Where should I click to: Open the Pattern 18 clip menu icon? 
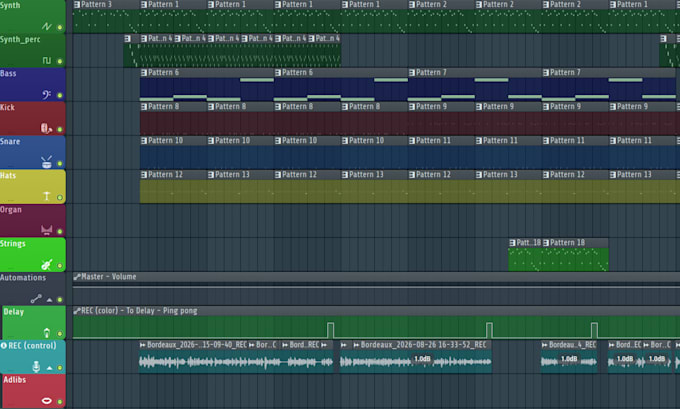tap(546, 243)
